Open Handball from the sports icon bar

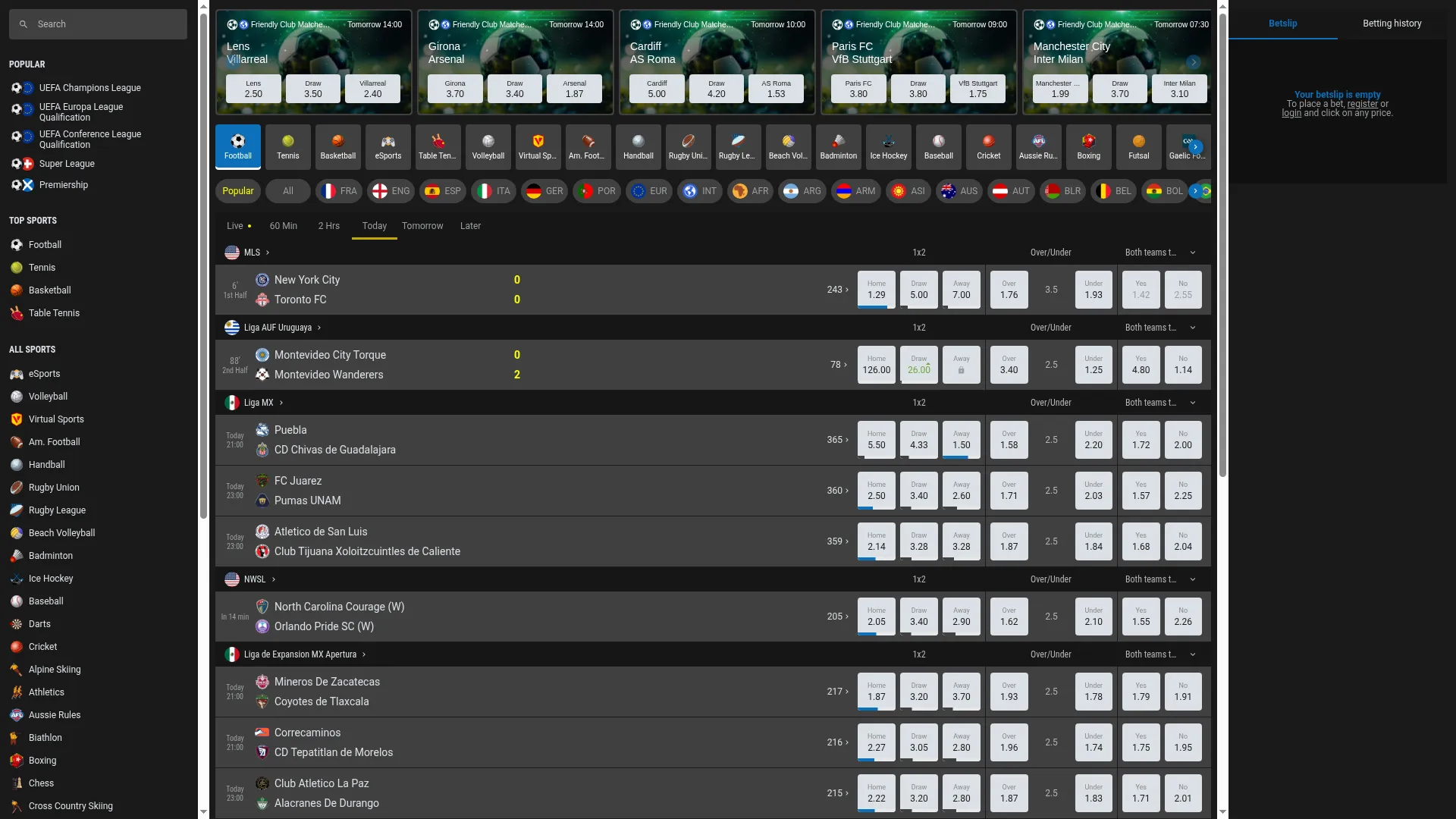tap(639, 146)
